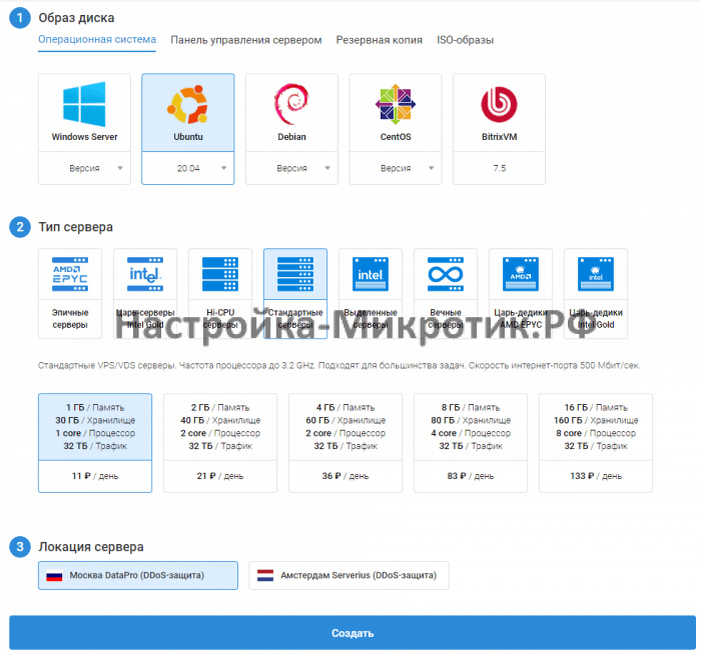Open Windows Server version dropdown
701x654 pixels.
point(84,169)
